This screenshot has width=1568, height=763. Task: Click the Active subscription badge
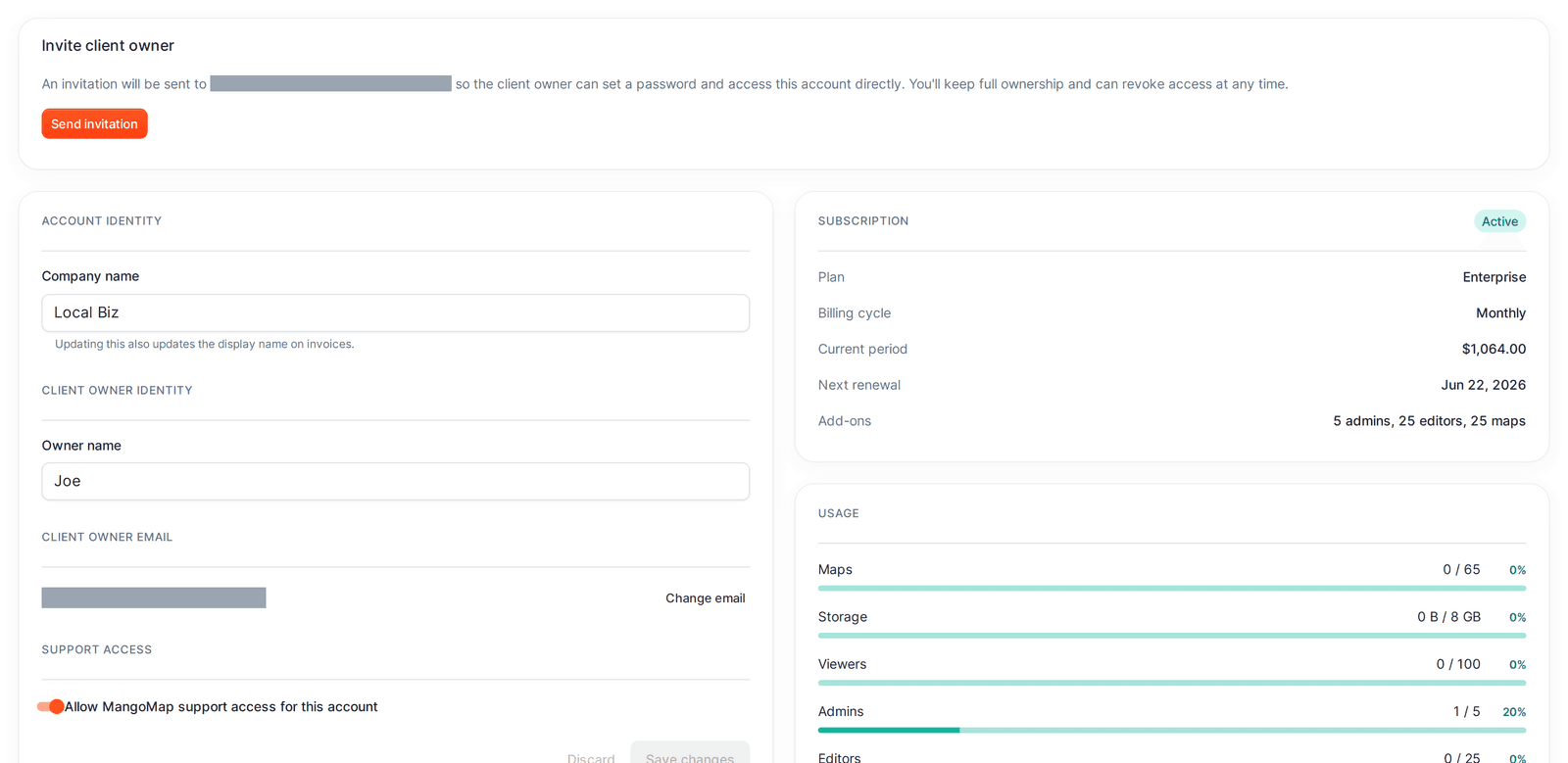pos(1499,221)
